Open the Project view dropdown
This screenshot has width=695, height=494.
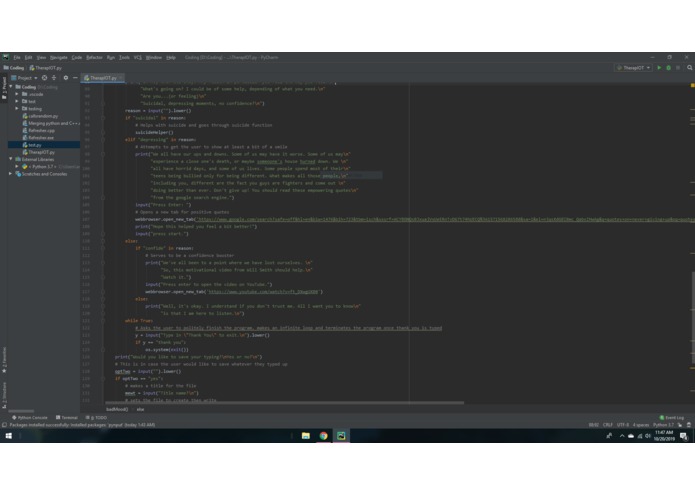click(25, 78)
